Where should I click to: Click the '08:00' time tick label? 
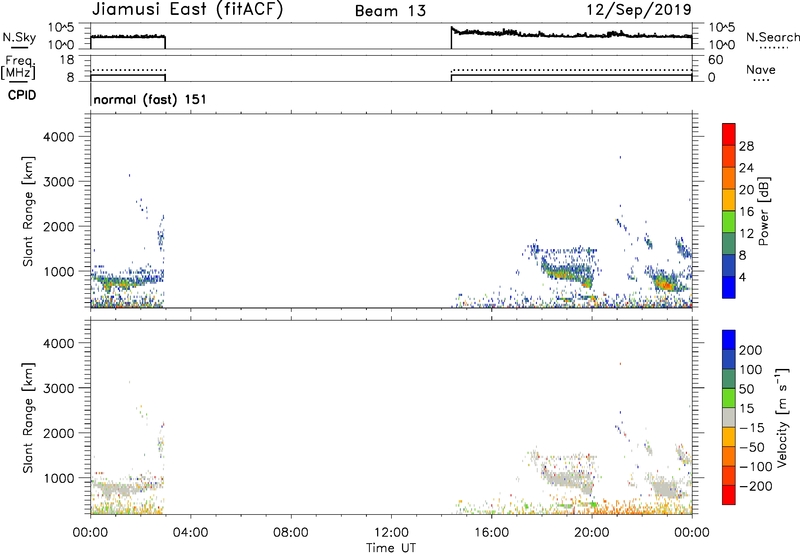point(291,533)
